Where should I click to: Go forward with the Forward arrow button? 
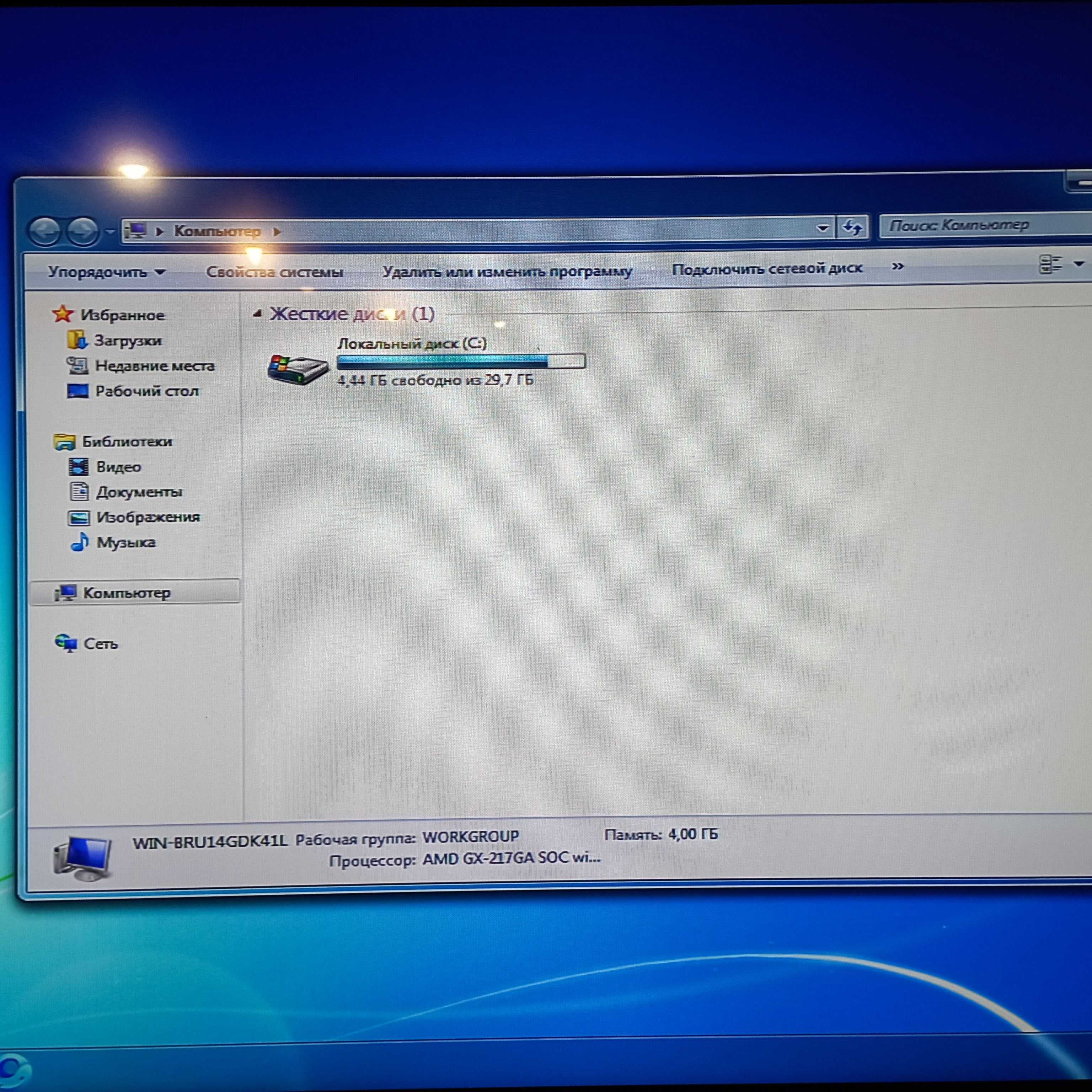[x=83, y=231]
